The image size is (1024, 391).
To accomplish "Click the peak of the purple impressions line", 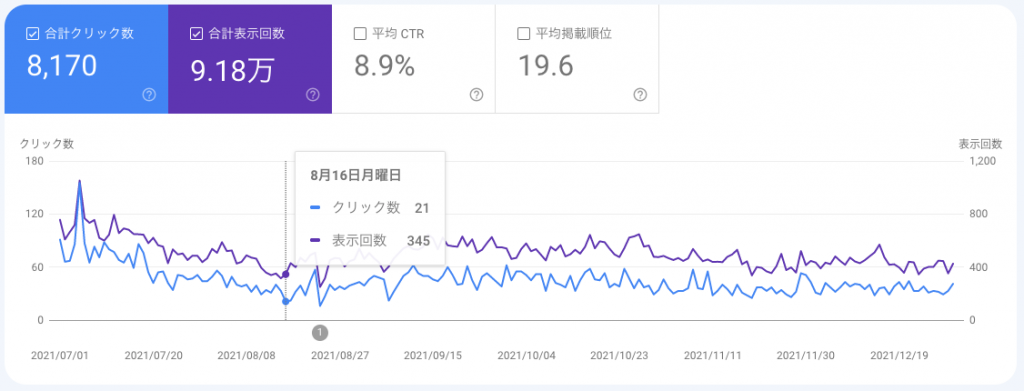I will click(x=80, y=181).
